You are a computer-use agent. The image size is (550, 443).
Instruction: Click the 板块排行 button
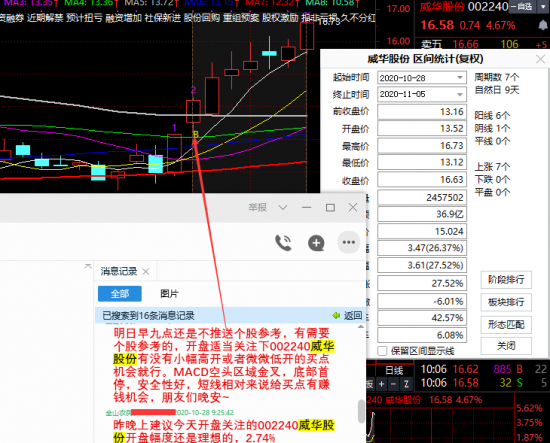(506, 302)
